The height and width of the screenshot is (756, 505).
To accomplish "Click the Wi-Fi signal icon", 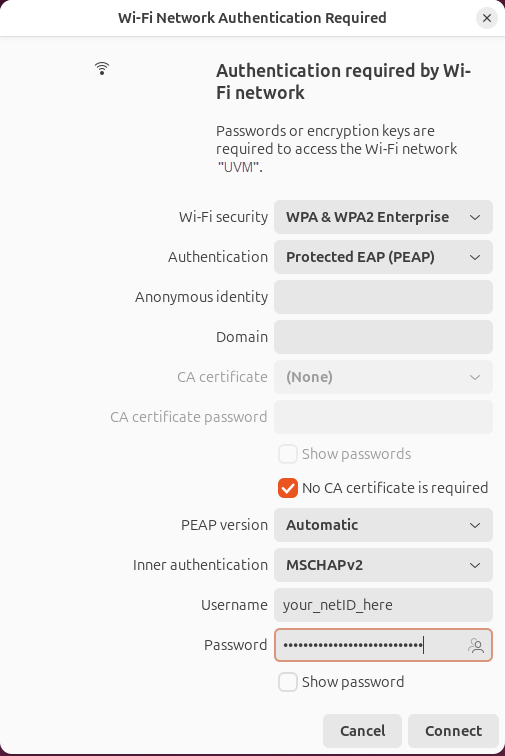I will click(102, 68).
